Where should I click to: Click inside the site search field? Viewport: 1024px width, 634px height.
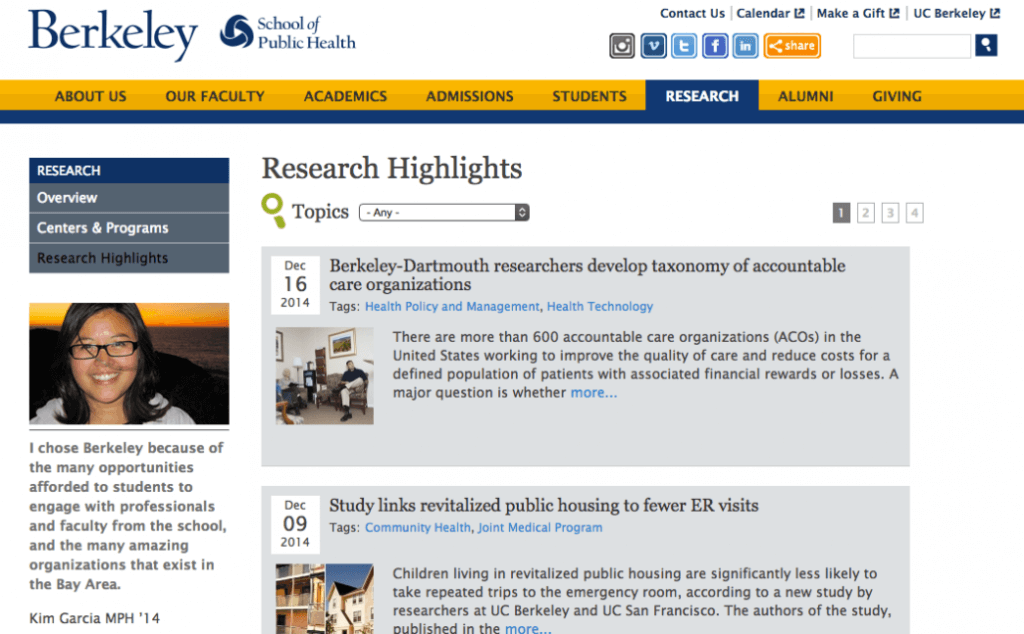tap(912, 46)
